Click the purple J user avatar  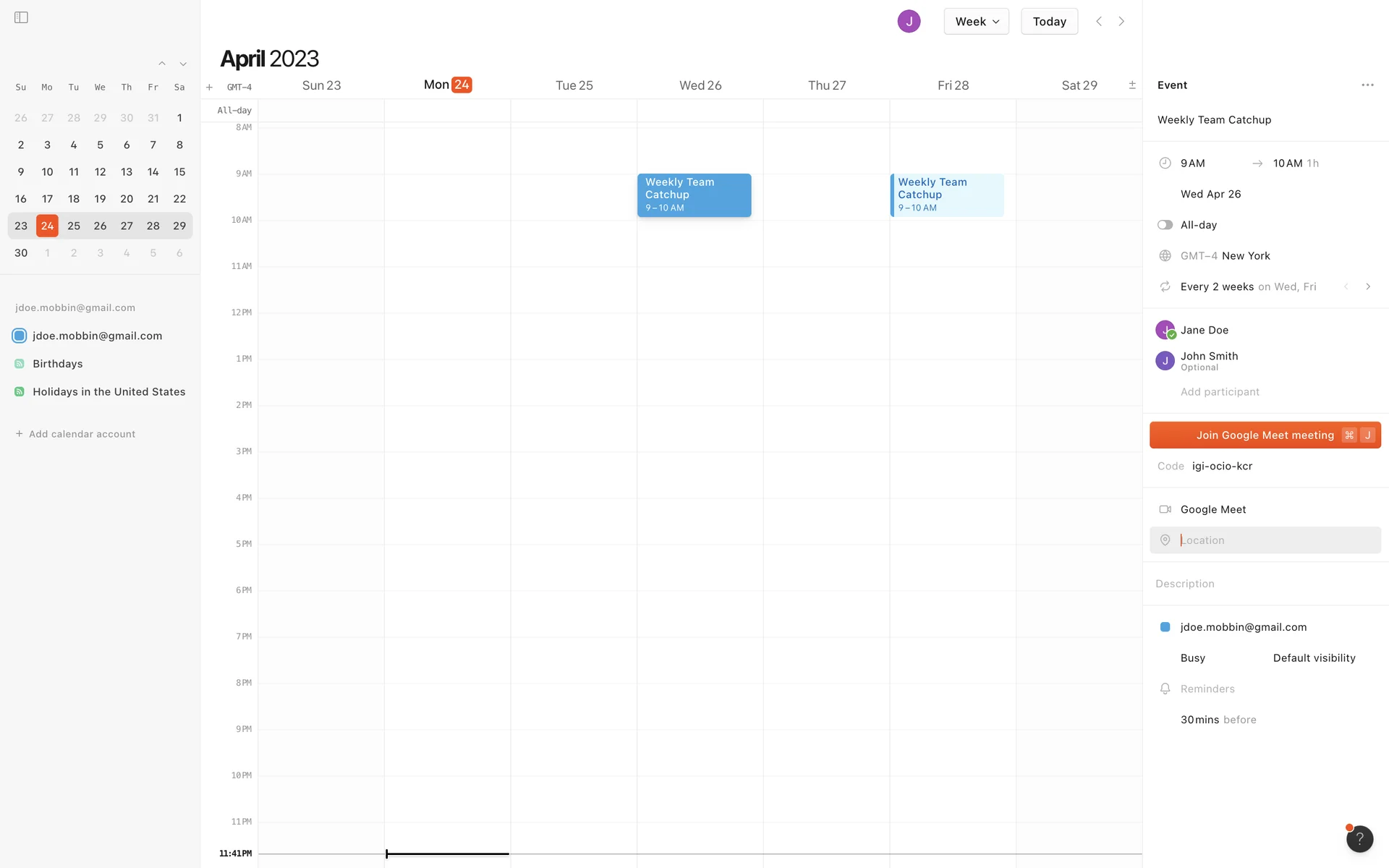click(909, 22)
